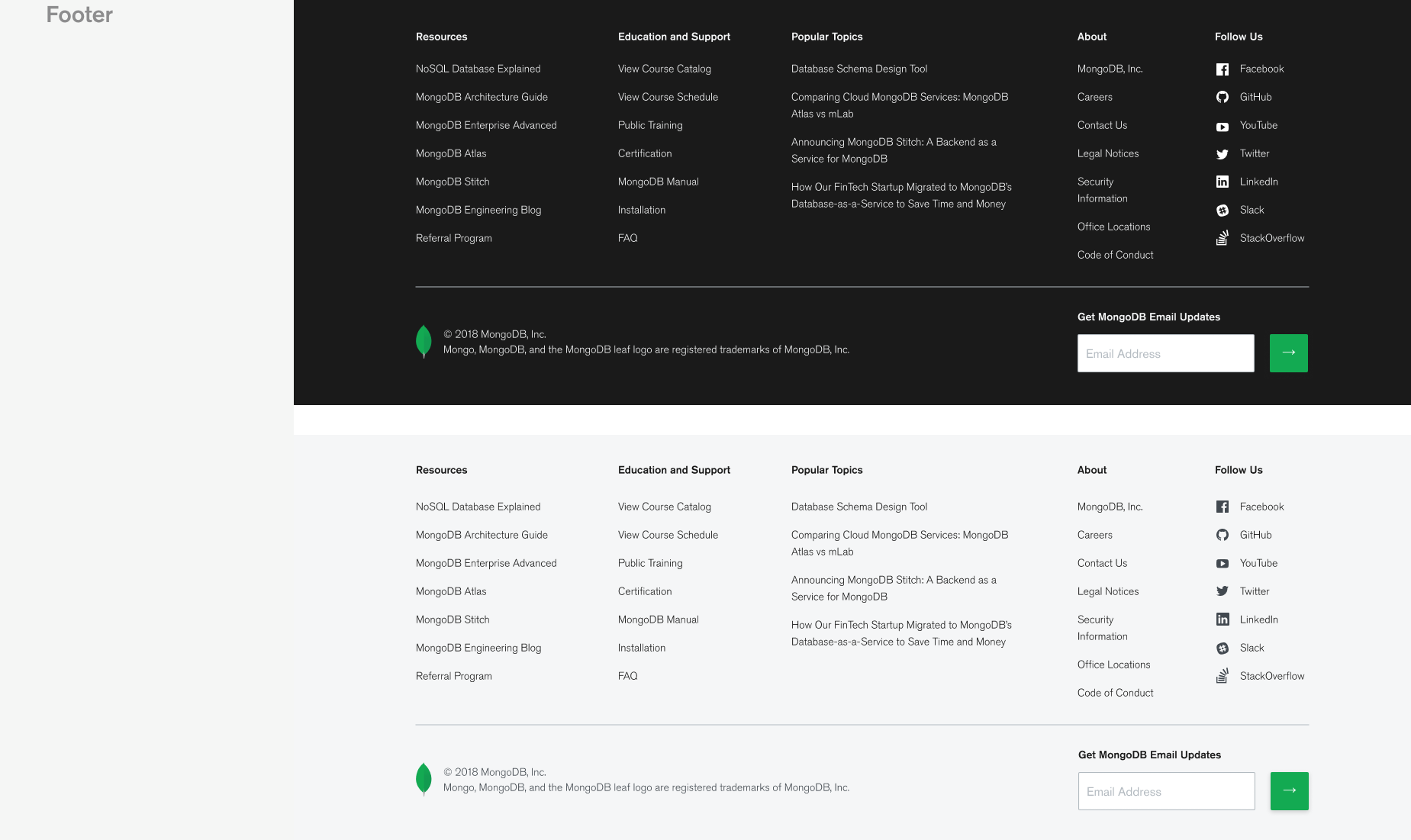Go to Careers link in light footer
Image resolution: width=1411 pixels, height=840 pixels.
pos(1094,535)
